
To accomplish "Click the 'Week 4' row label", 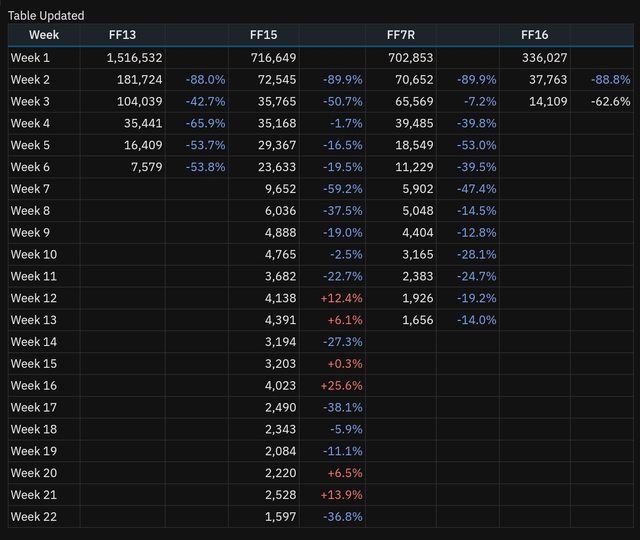I will point(30,123).
